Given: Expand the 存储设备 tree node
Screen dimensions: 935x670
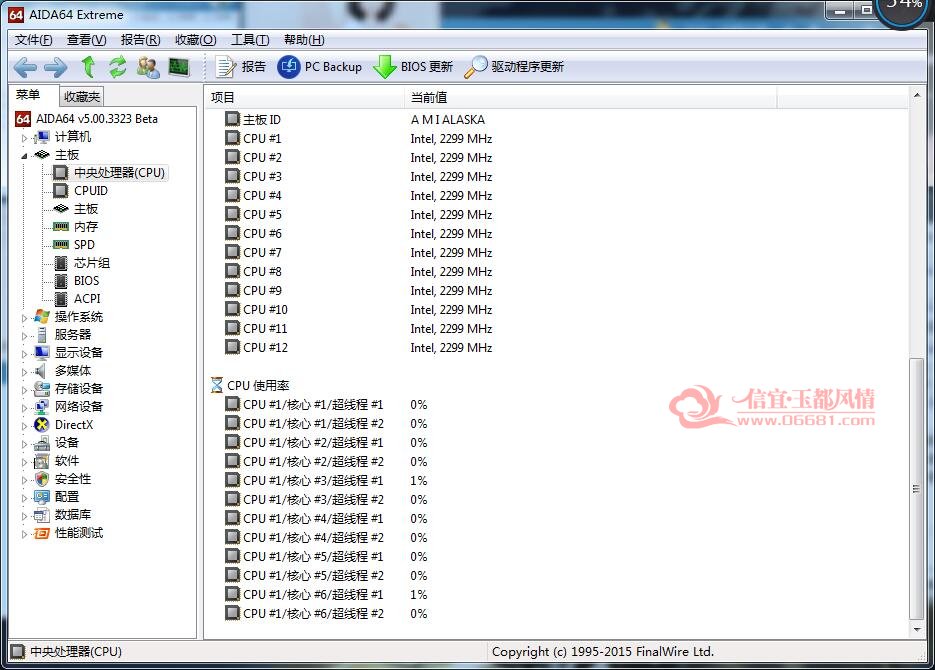Looking at the screenshot, I should point(24,390).
